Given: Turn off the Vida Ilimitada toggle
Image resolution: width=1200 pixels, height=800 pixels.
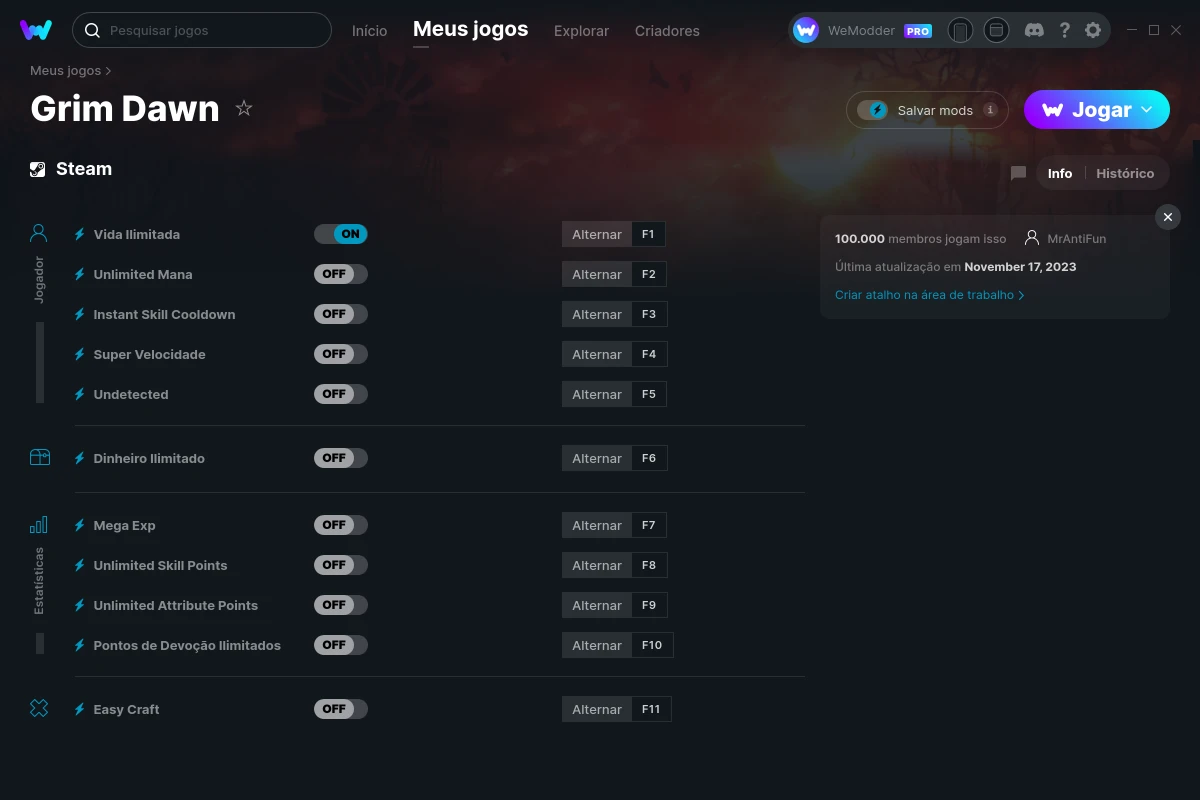Looking at the screenshot, I should [x=341, y=234].
